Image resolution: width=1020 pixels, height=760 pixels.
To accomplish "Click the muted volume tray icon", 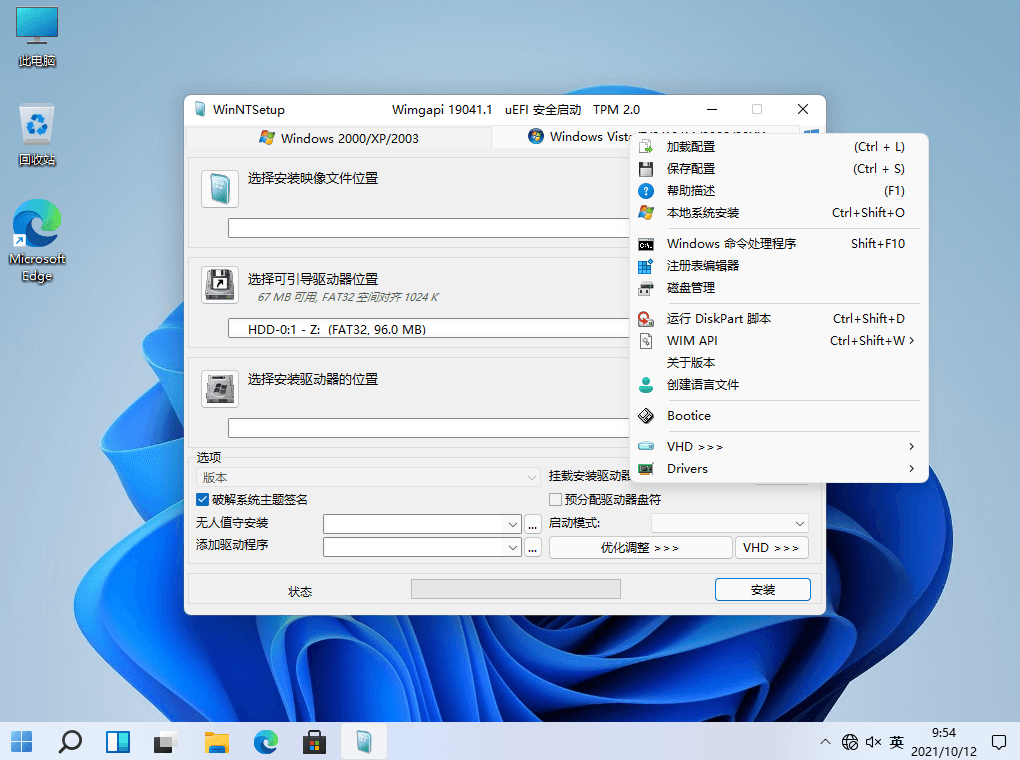I will (873, 742).
